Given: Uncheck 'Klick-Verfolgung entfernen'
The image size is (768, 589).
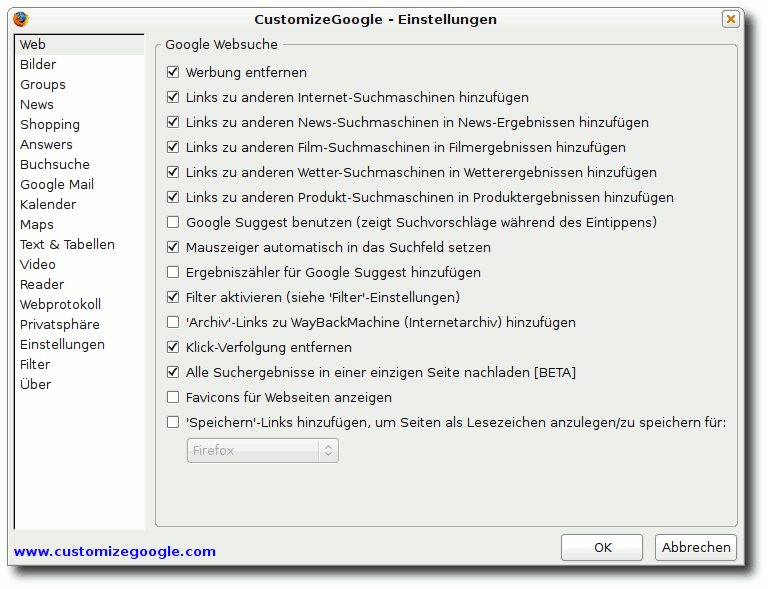Looking at the screenshot, I should [x=173, y=347].
